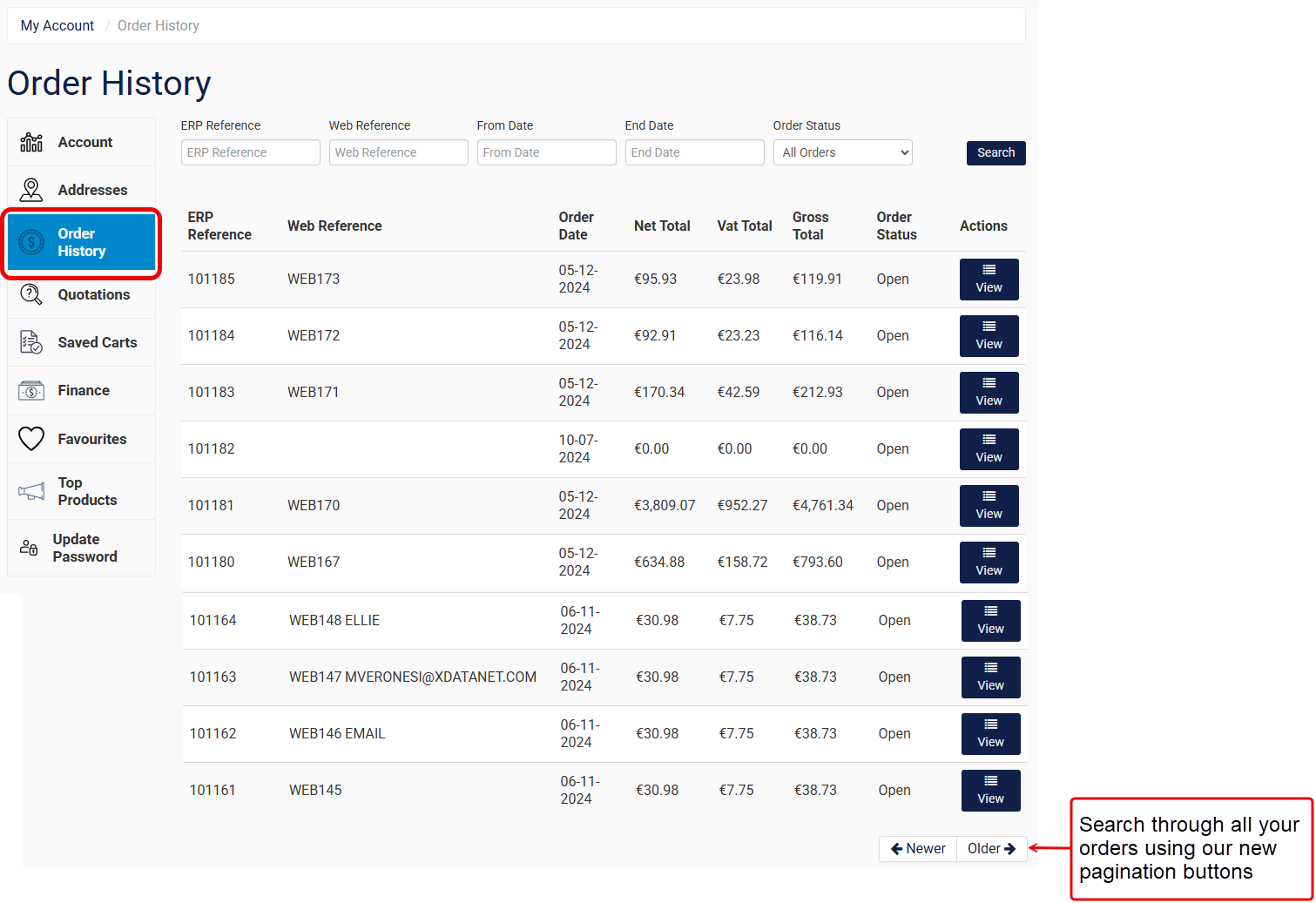Open Addresses via the map pin icon
Image resolution: width=1316 pixels, height=903 pixels.
[x=31, y=189]
